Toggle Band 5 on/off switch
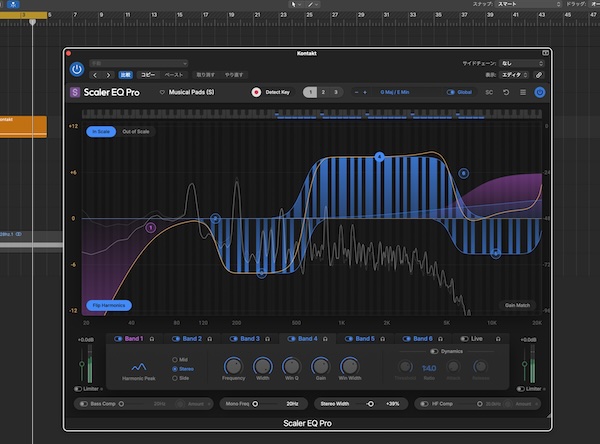Viewport: 600px width, 444px height. pyautogui.click(x=349, y=339)
